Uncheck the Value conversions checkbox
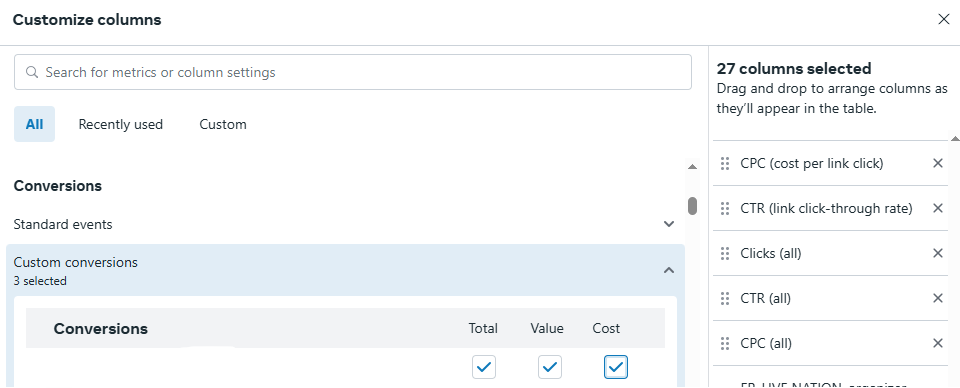The height and width of the screenshot is (388, 960). pos(550,367)
